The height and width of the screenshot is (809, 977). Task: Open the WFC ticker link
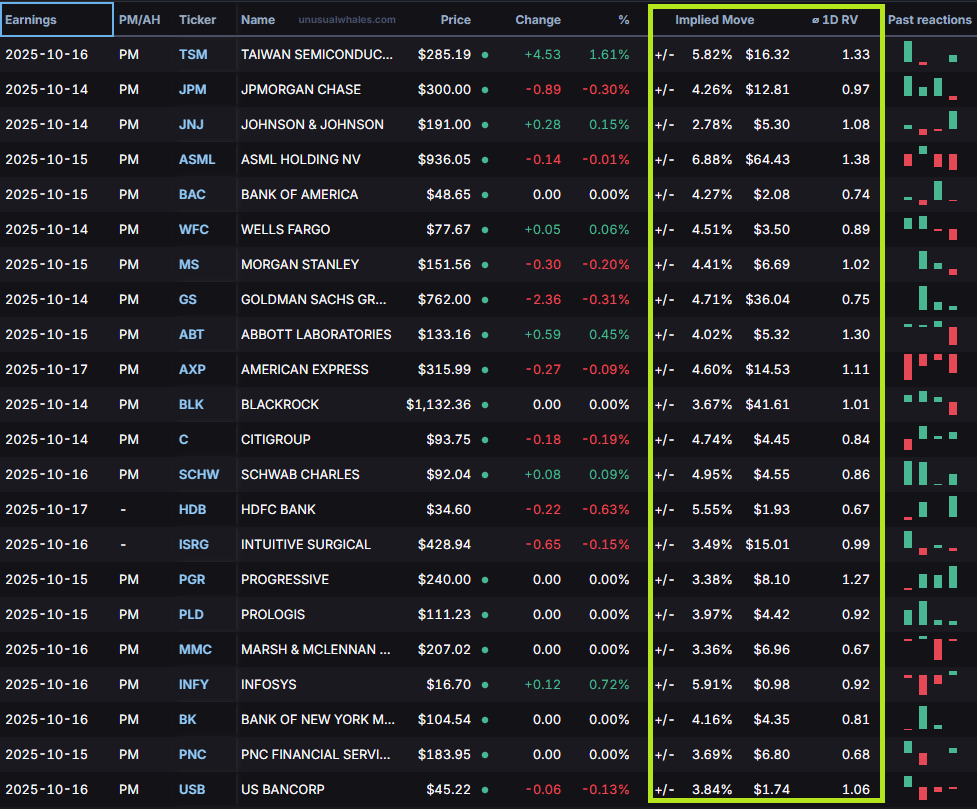[194, 229]
